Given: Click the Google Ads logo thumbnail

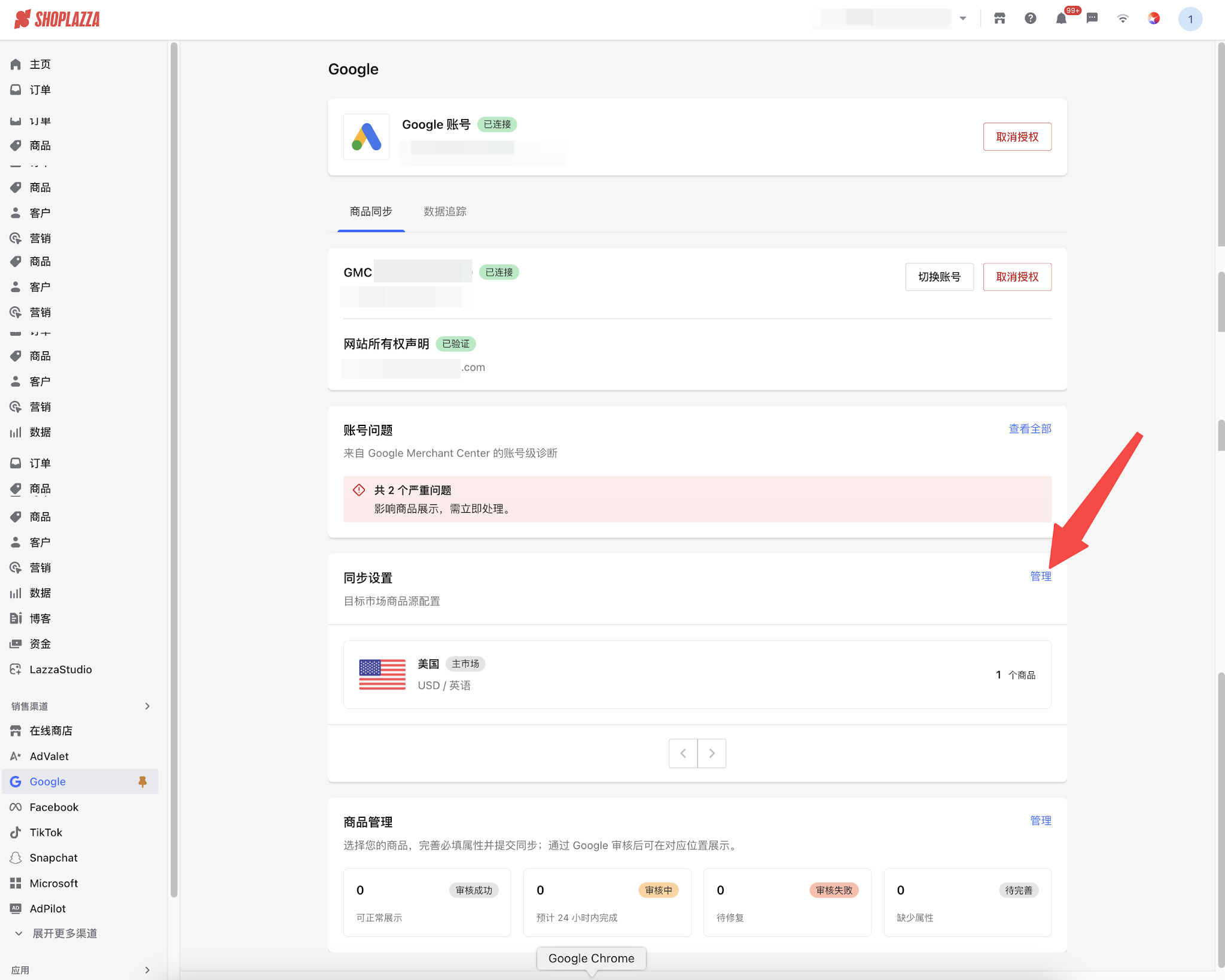Looking at the screenshot, I should pyautogui.click(x=367, y=137).
